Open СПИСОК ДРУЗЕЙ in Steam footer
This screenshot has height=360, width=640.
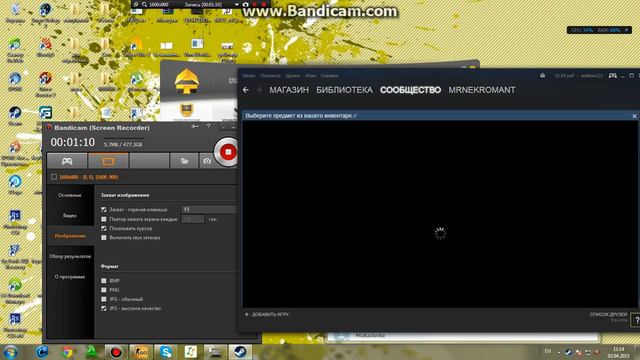(608, 315)
